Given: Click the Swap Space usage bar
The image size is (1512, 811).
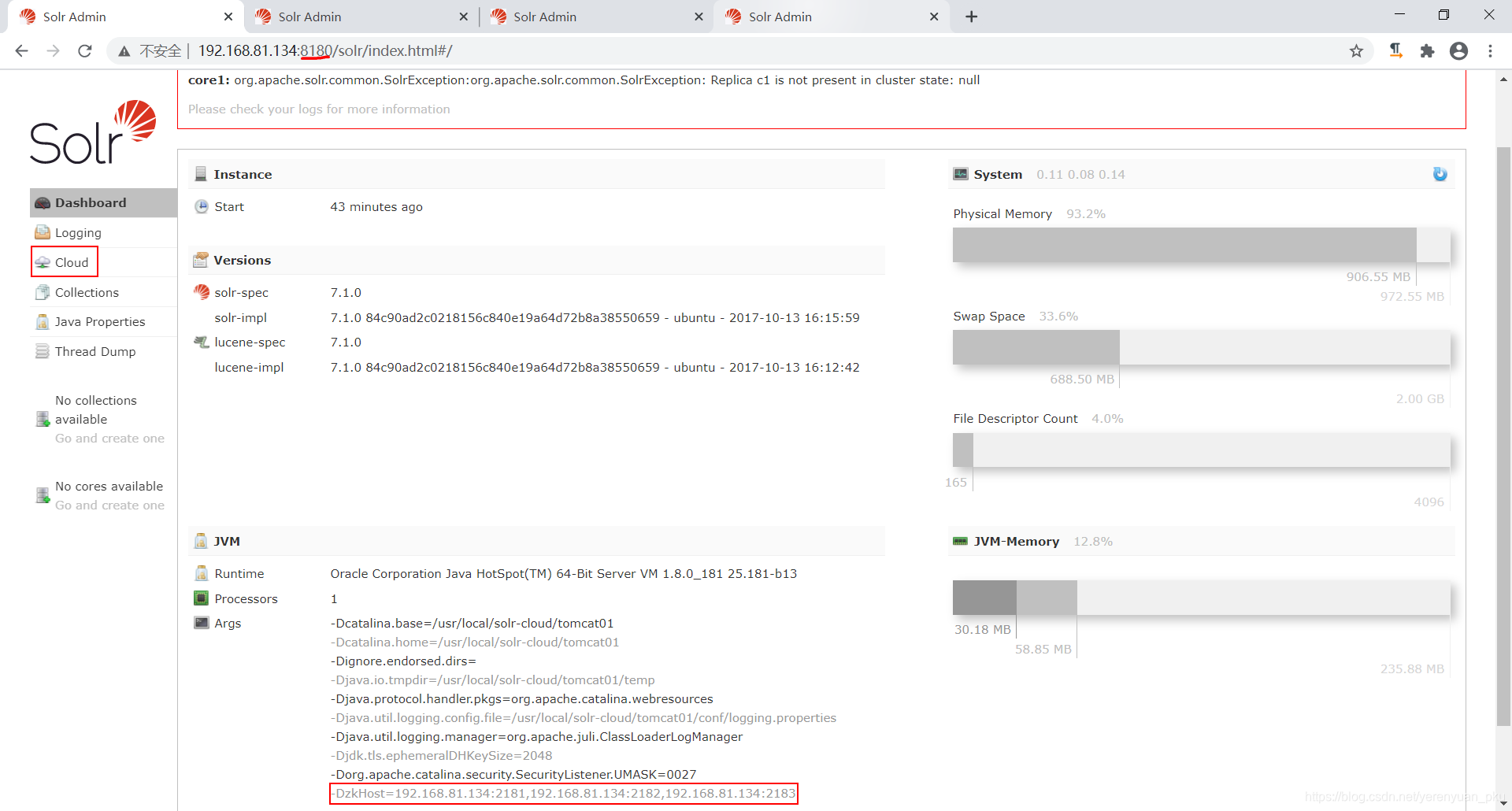Looking at the screenshot, I should pos(1201,347).
